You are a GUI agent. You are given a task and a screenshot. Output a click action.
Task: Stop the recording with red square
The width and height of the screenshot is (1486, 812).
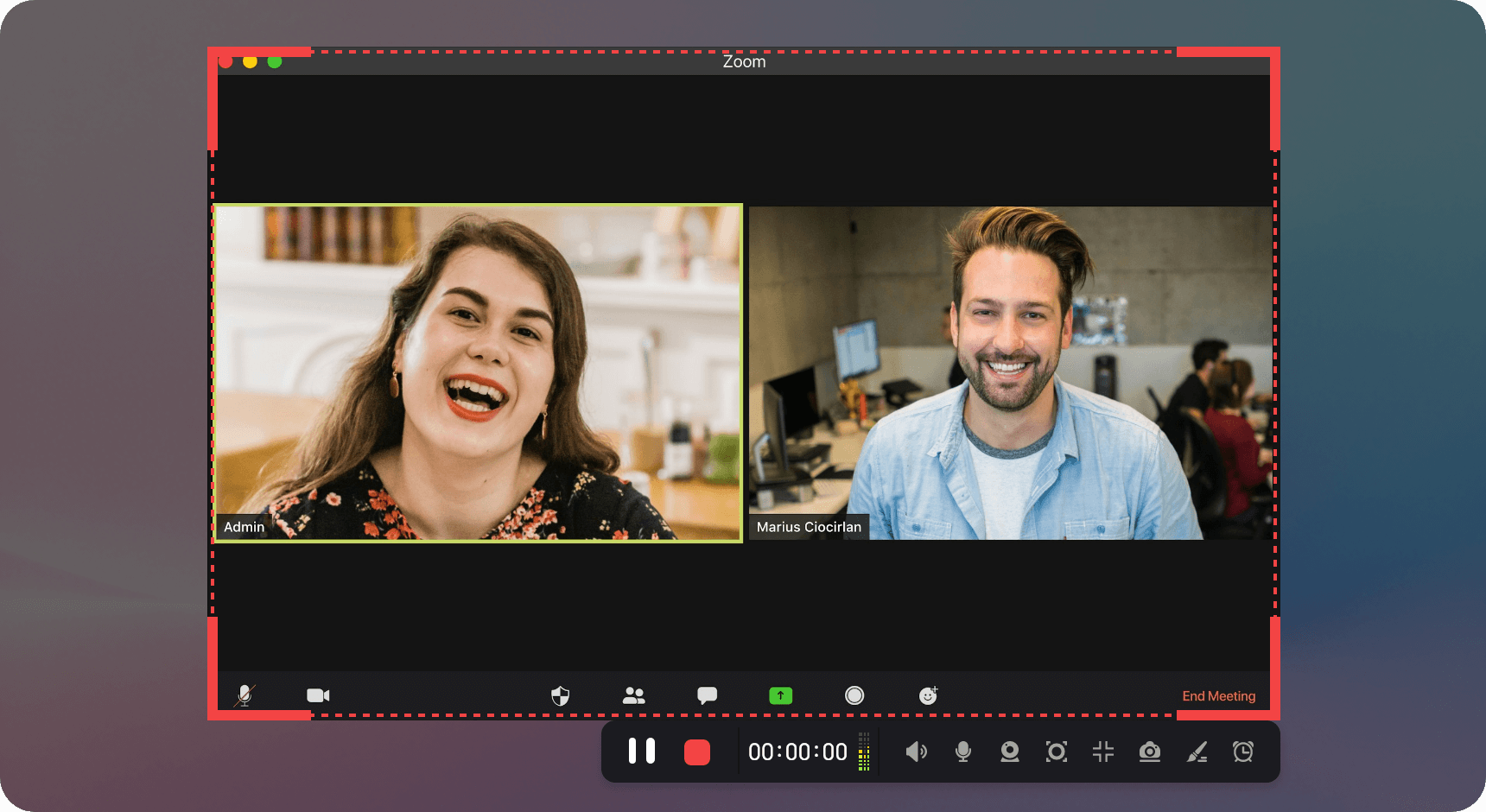pos(697,752)
